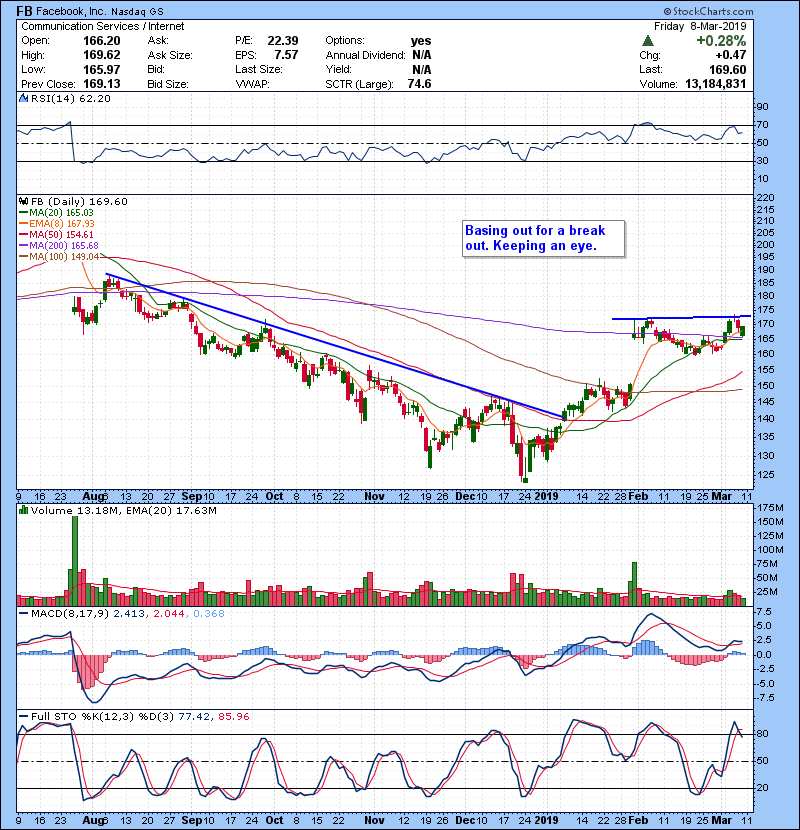Click the 175M volume axis label

pos(770,508)
